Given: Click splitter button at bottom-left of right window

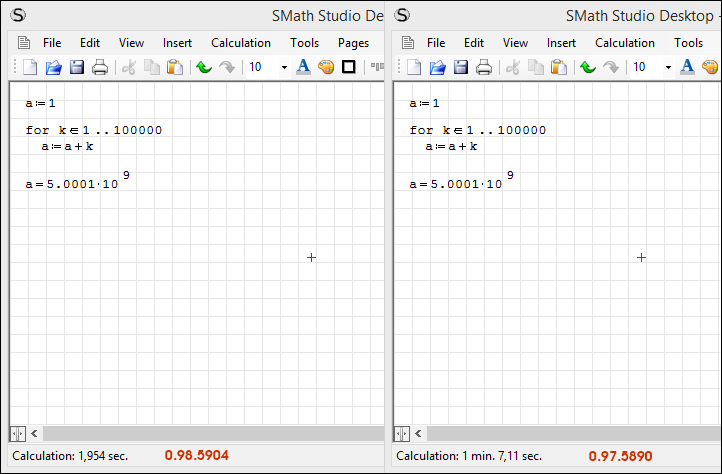Looking at the screenshot, I should 402,434.
